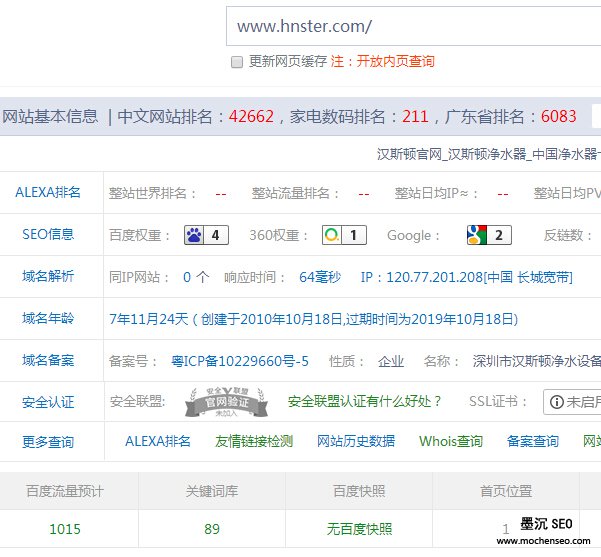Click the 关键词库 column header
This screenshot has width=601, height=557.
pos(212,491)
